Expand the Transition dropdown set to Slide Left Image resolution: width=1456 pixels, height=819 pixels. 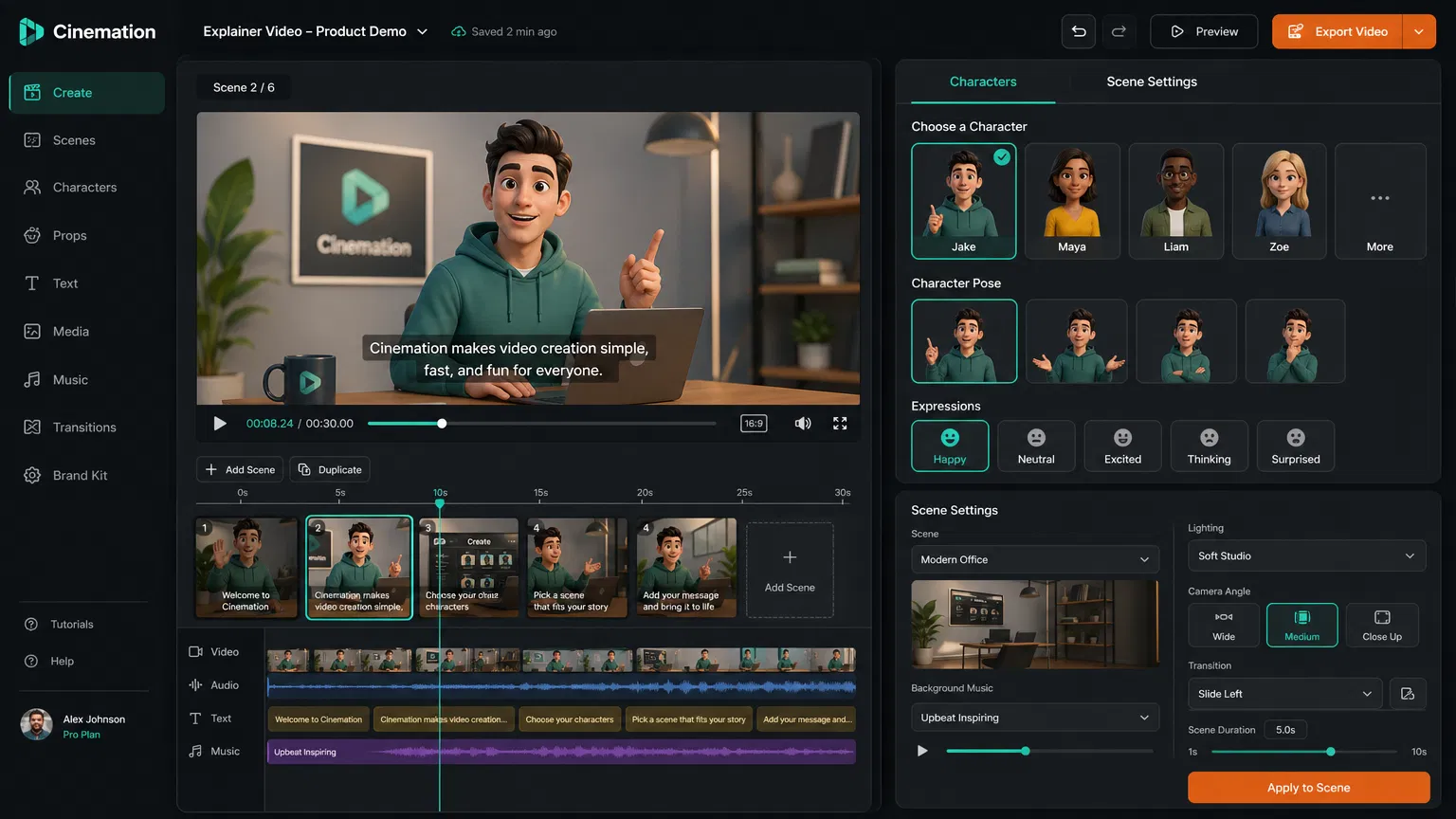[x=1284, y=693]
